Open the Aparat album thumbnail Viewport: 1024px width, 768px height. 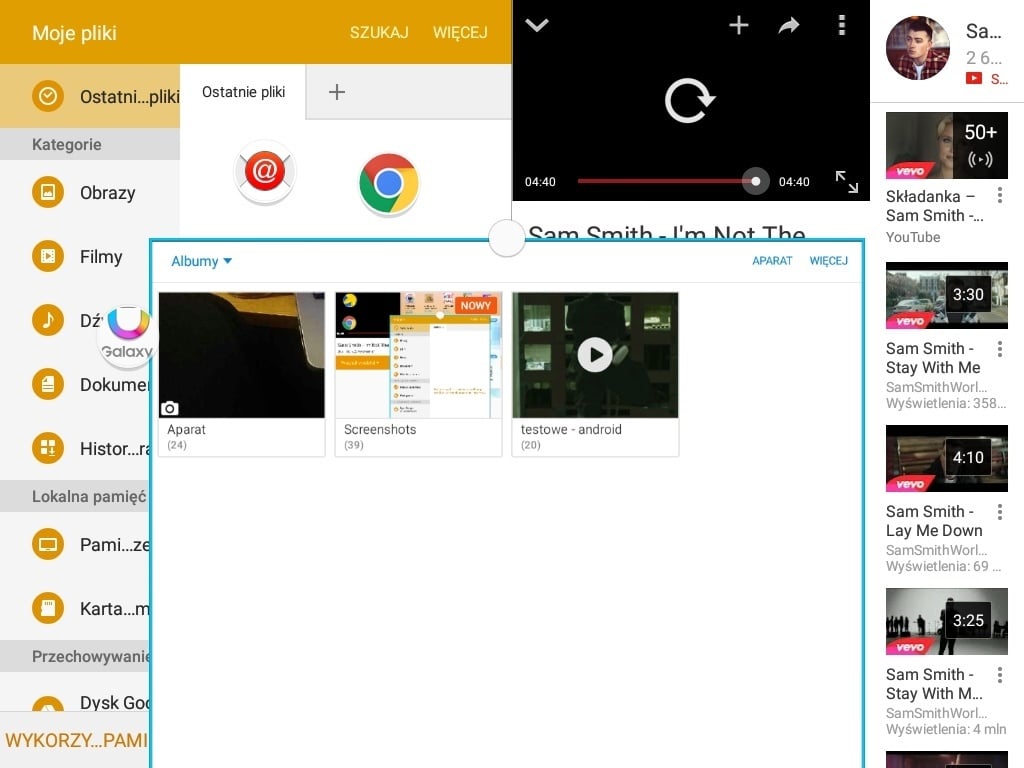242,355
